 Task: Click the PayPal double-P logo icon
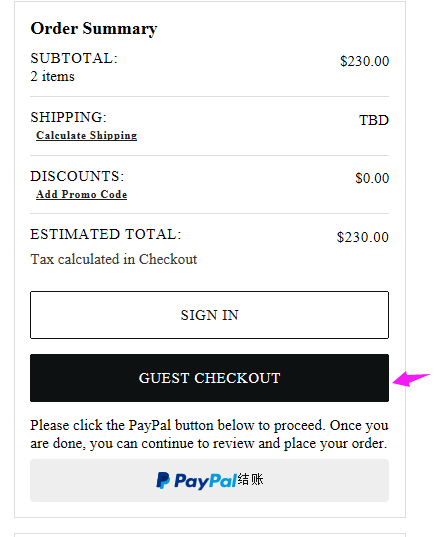[163, 480]
